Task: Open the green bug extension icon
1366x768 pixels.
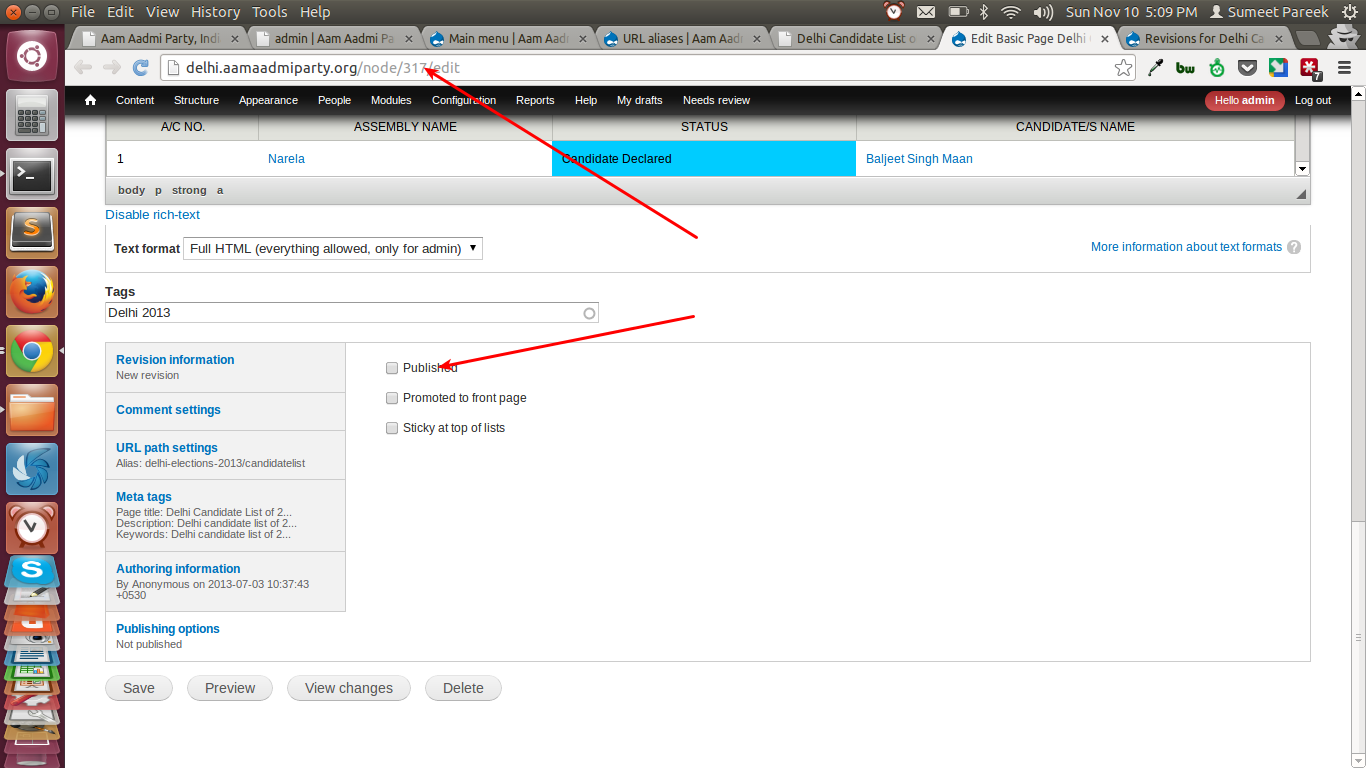Action: 1217,68
